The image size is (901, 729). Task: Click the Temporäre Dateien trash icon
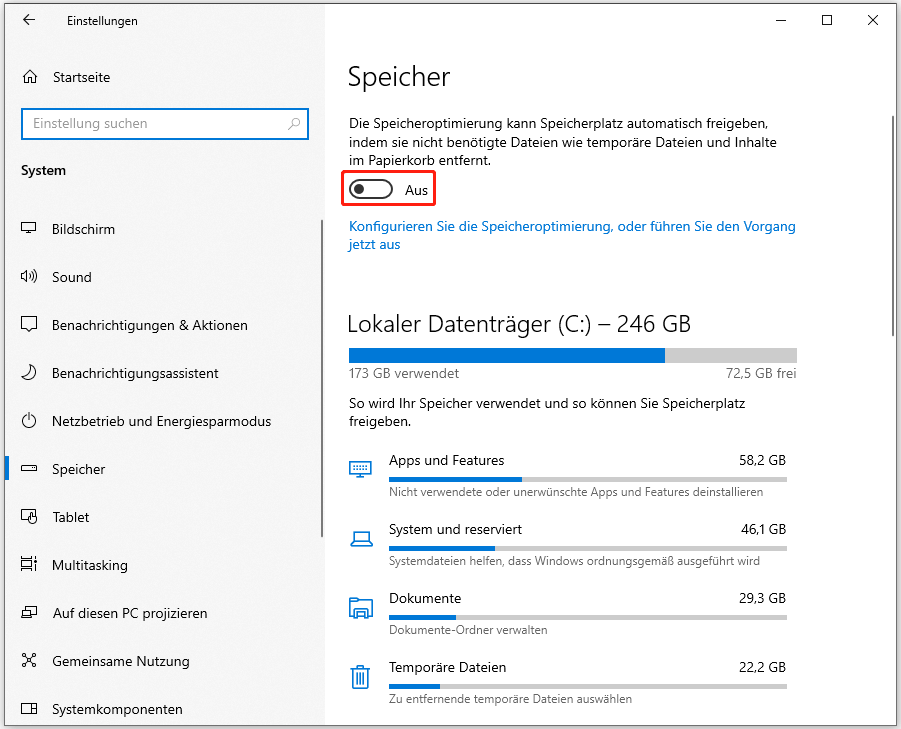point(360,677)
